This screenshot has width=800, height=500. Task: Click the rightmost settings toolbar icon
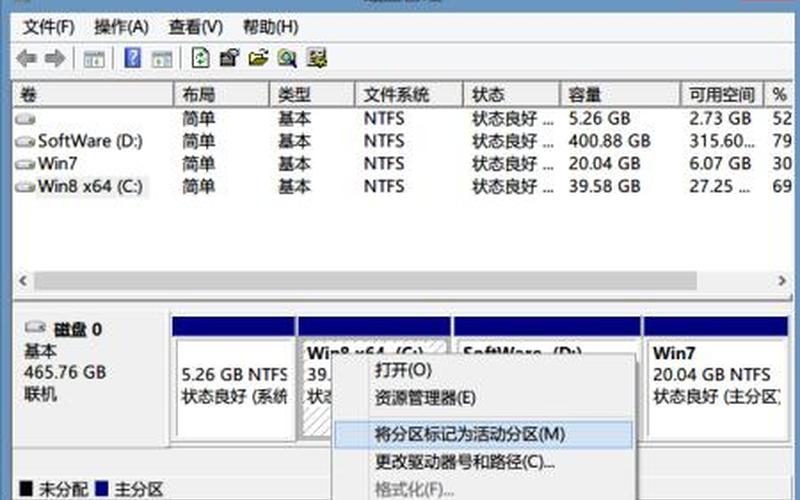tap(316, 58)
